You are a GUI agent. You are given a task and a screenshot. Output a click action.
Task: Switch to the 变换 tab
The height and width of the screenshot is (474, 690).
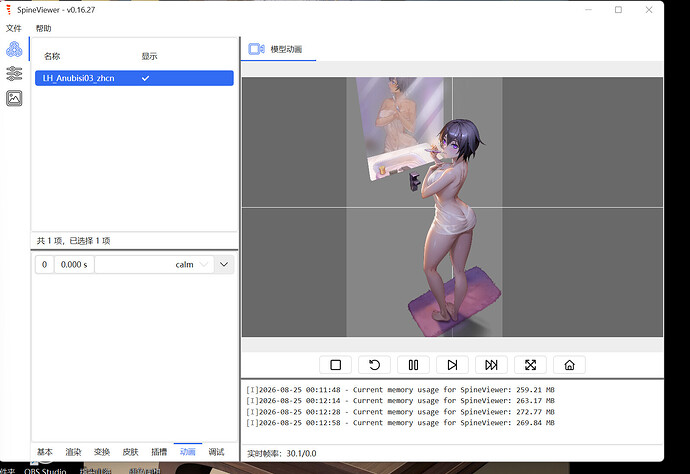pyautogui.click(x=102, y=452)
